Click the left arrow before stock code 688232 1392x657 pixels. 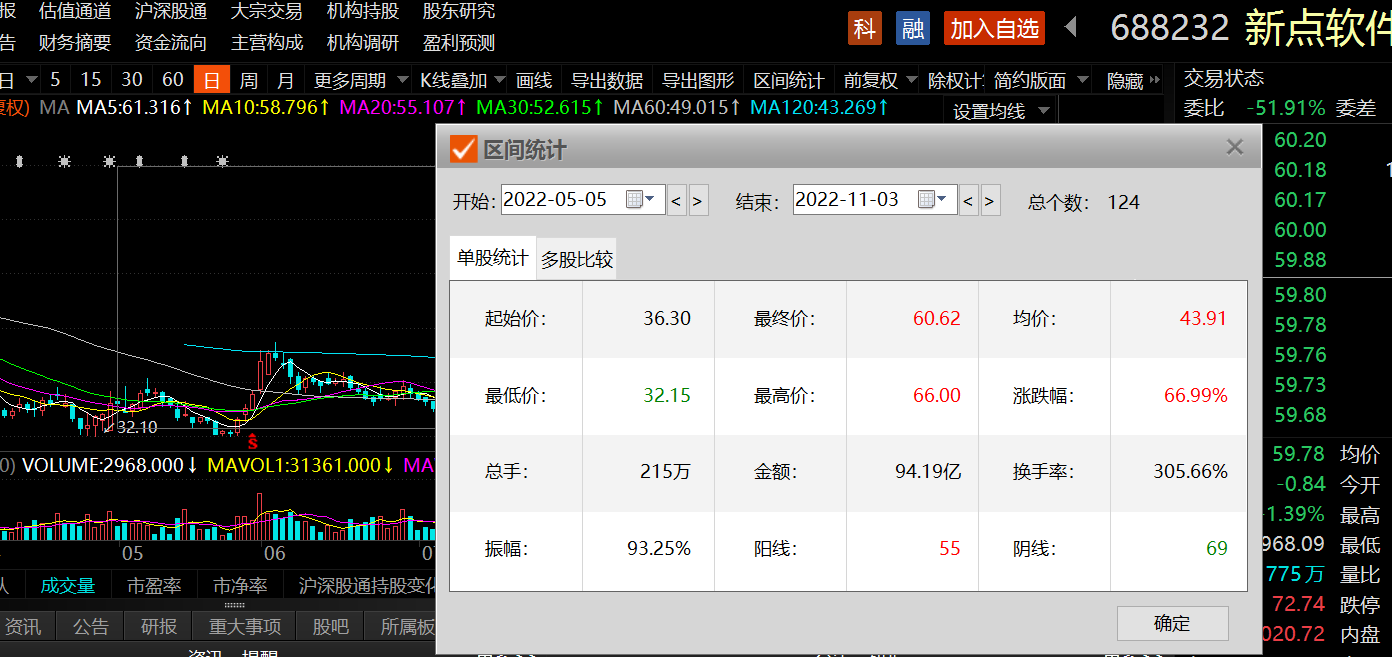(x=1071, y=27)
